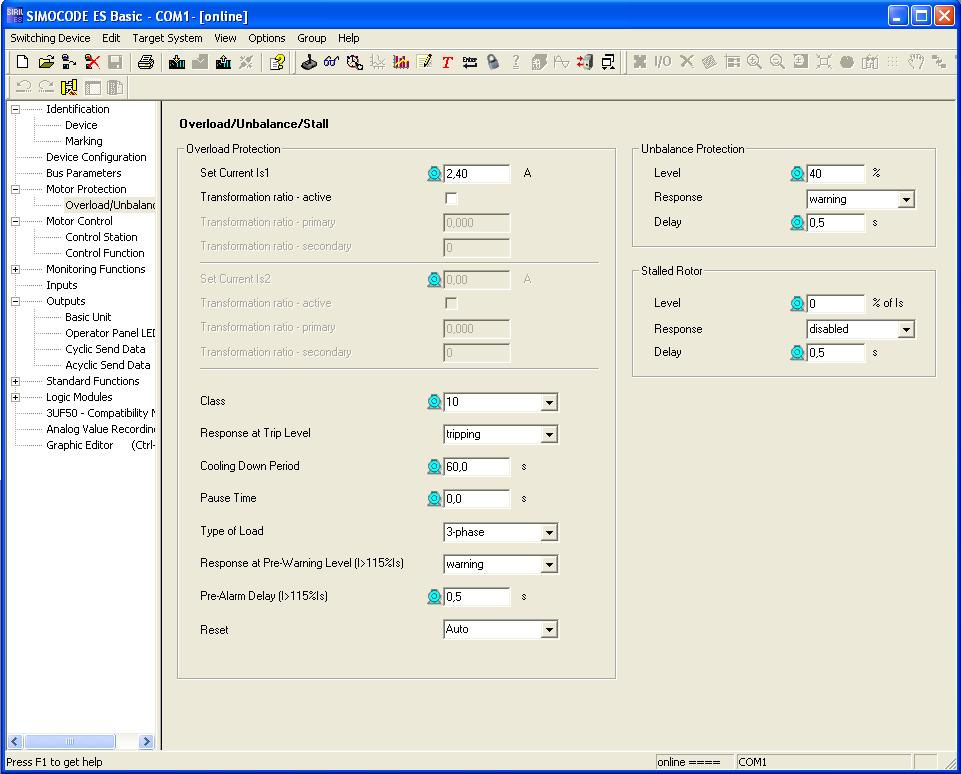Click the red arrows device transfer icon
The image size is (961, 774).
(585, 62)
